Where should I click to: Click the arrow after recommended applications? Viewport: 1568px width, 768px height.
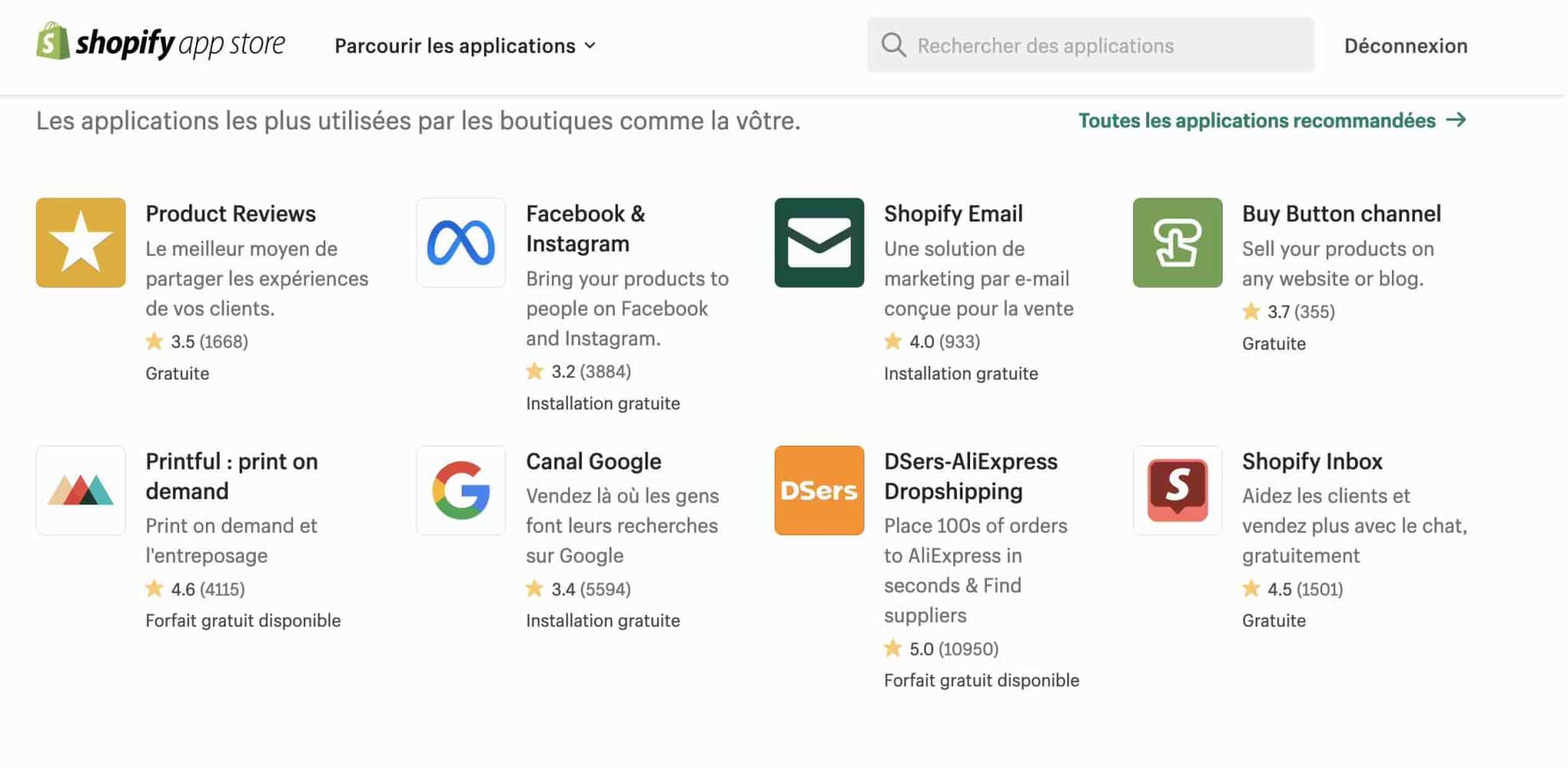coord(1456,120)
